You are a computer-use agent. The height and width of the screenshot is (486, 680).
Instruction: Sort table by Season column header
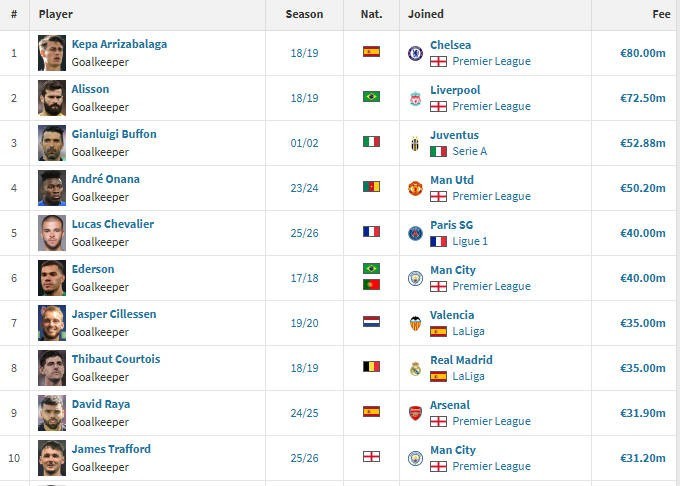[304, 14]
